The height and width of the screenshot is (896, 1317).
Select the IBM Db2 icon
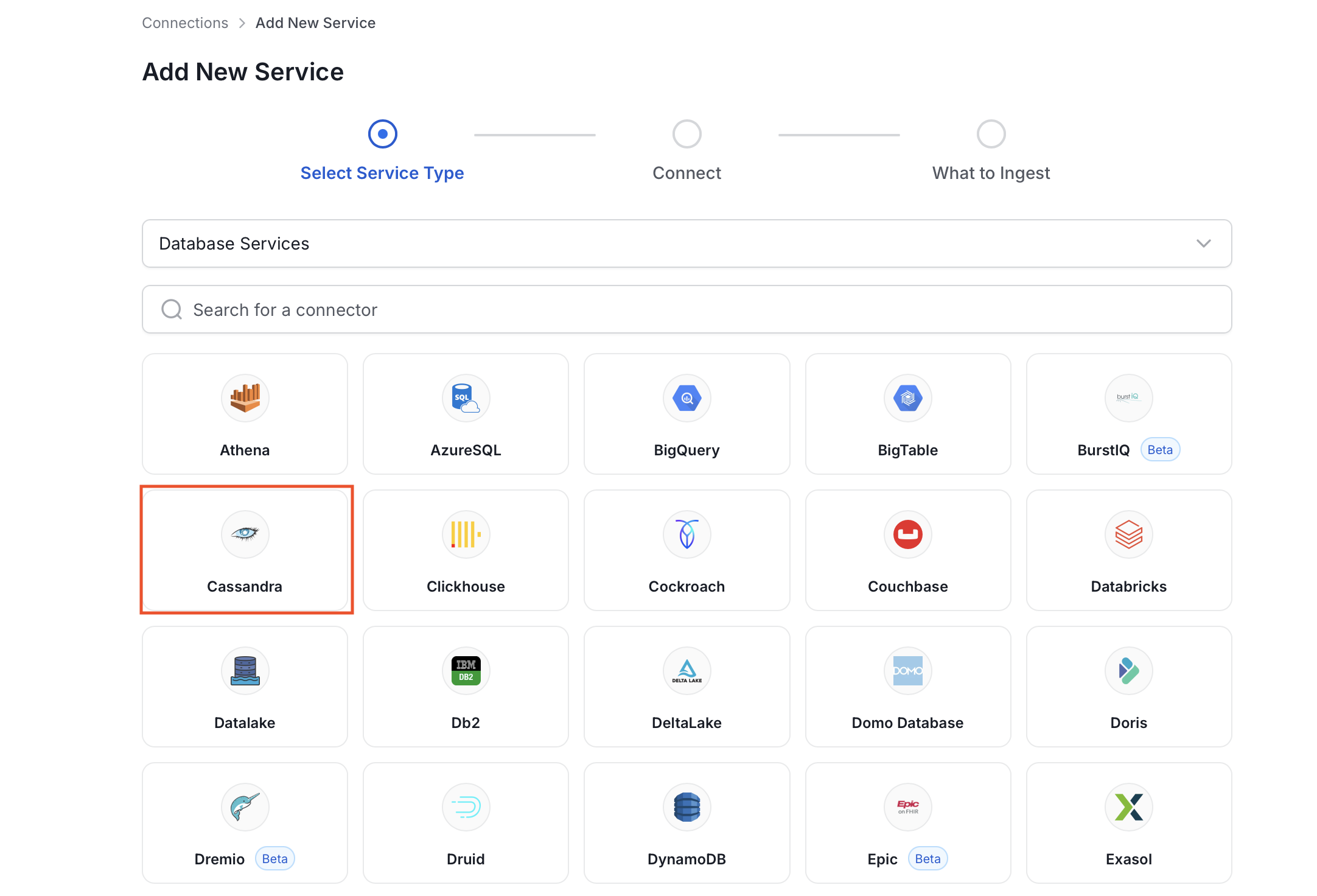[466, 671]
